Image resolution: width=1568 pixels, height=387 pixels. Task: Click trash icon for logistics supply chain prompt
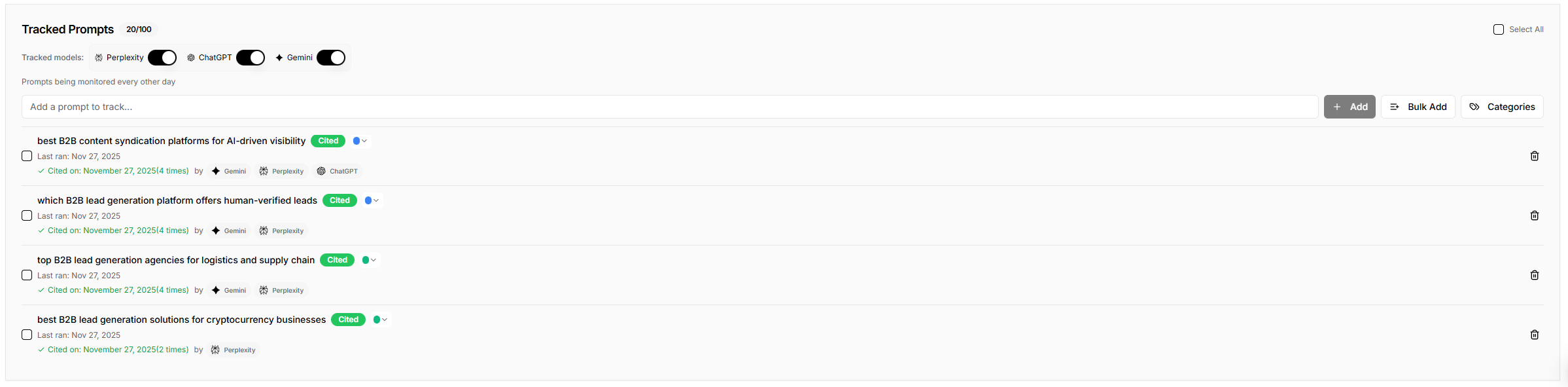click(1534, 275)
